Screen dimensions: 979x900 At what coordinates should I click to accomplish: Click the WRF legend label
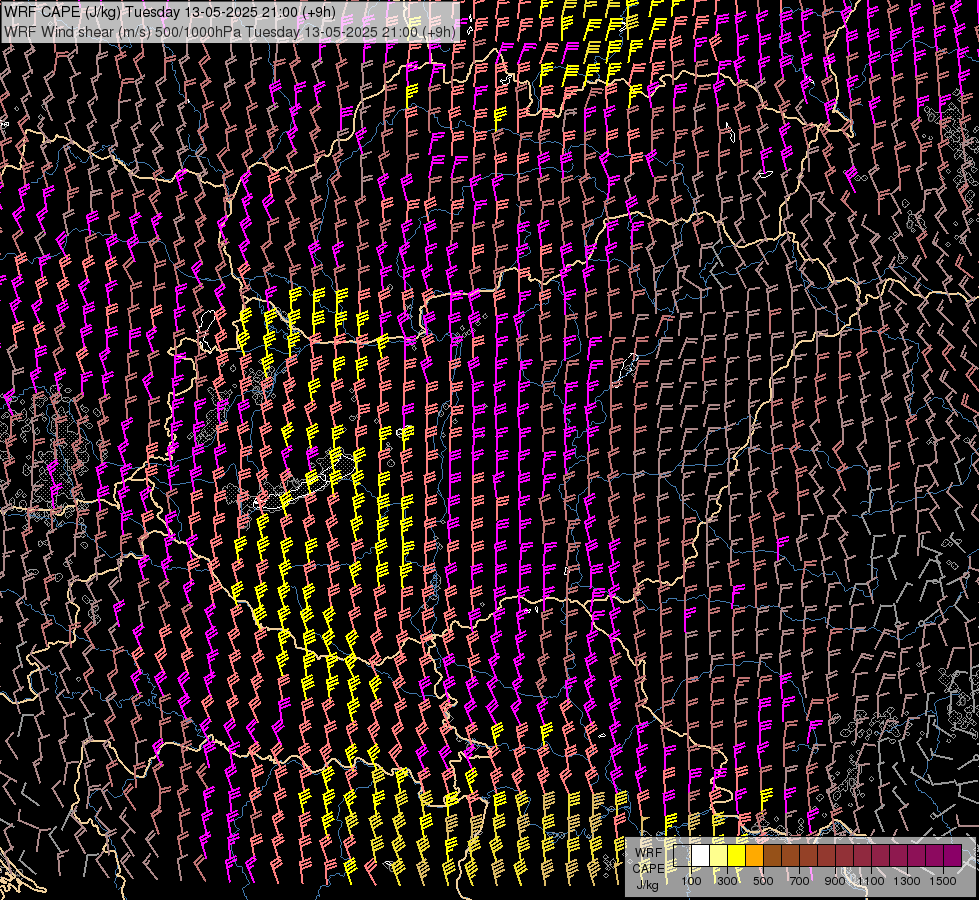tap(649, 853)
